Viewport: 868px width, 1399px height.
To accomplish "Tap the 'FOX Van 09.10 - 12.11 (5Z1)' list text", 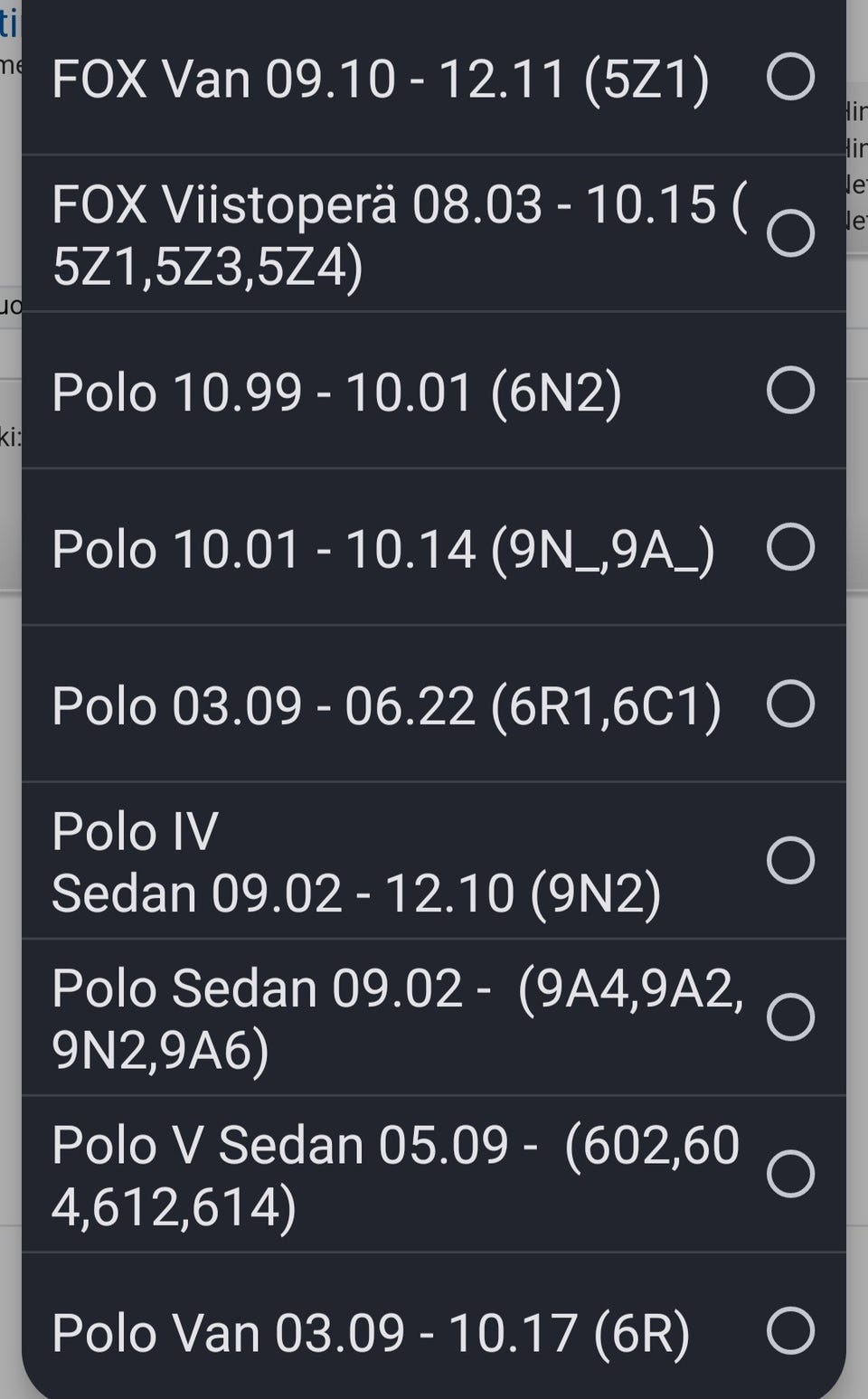I will pos(380,79).
